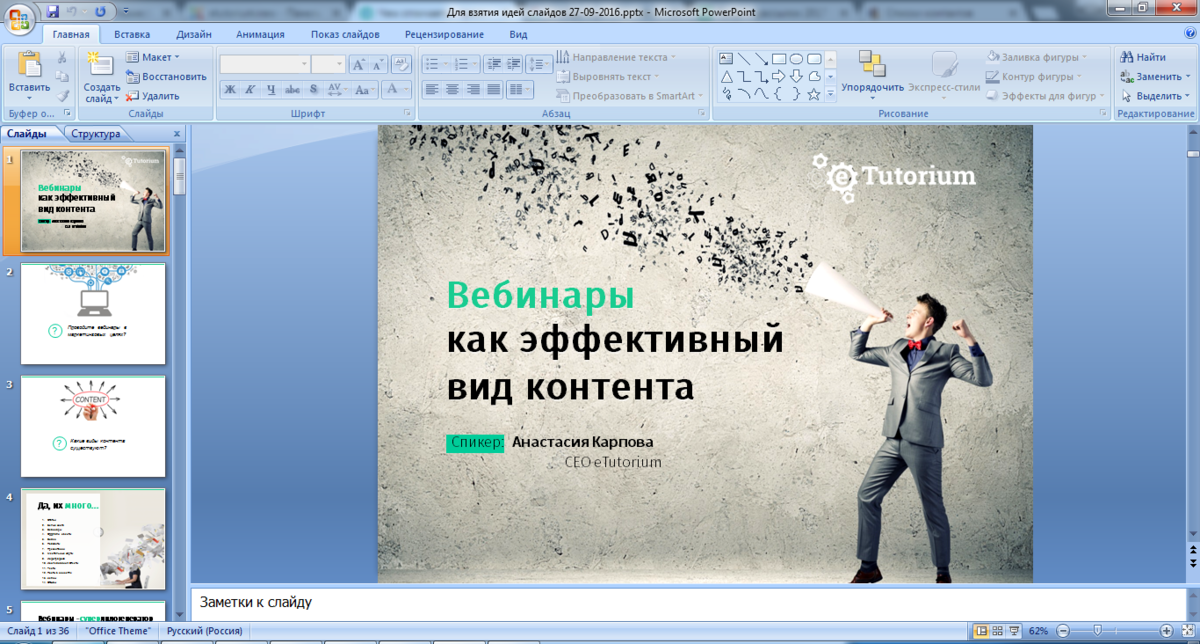Zoom in with the plus button
The image size is (1200, 644).
coord(1166,631)
